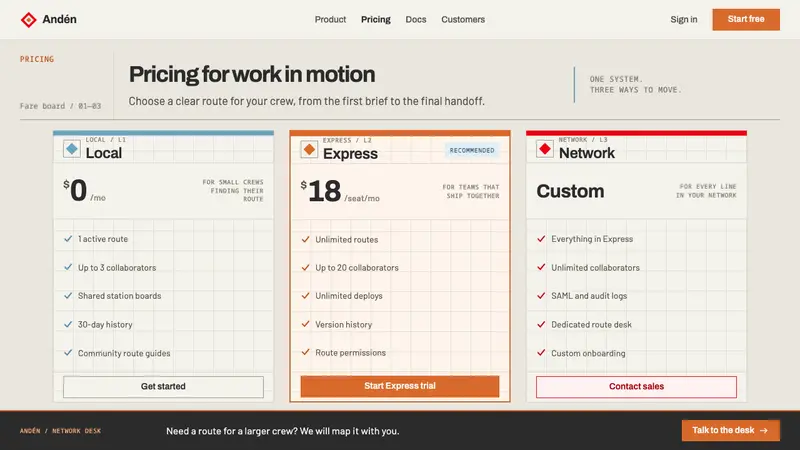Click the Express plan title
The width and height of the screenshot is (800, 450).
point(350,154)
